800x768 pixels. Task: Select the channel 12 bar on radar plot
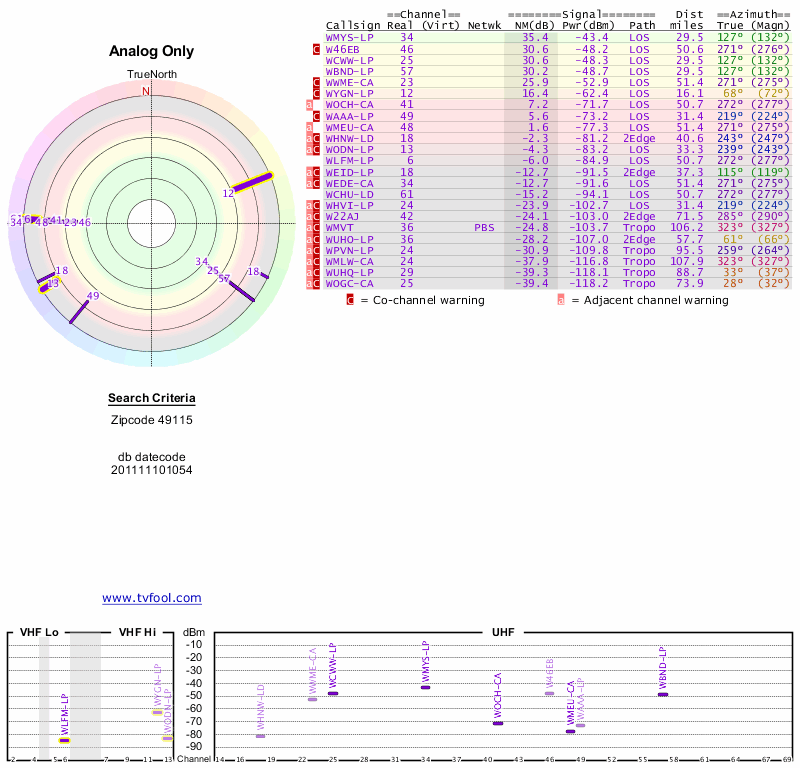pos(252,182)
